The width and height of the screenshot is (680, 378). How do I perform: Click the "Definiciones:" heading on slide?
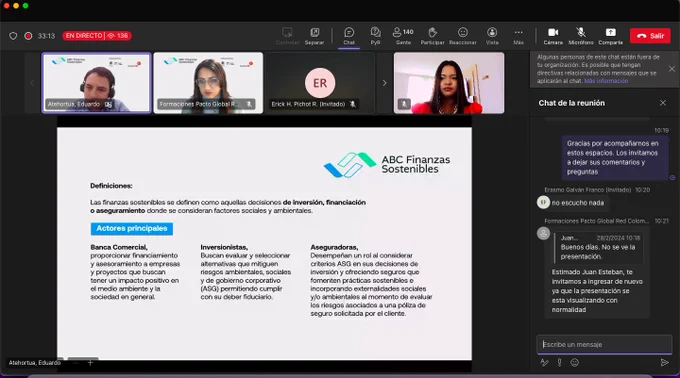tap(111, 186)
